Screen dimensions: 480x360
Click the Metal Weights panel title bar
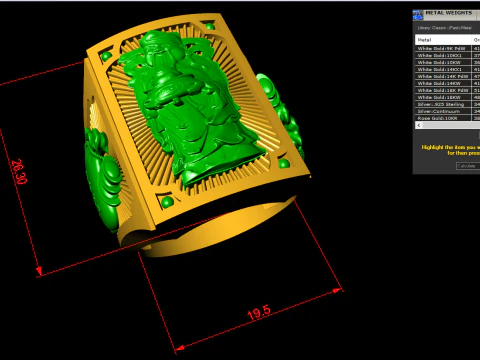pyautogui.click(x=446, y=14)
